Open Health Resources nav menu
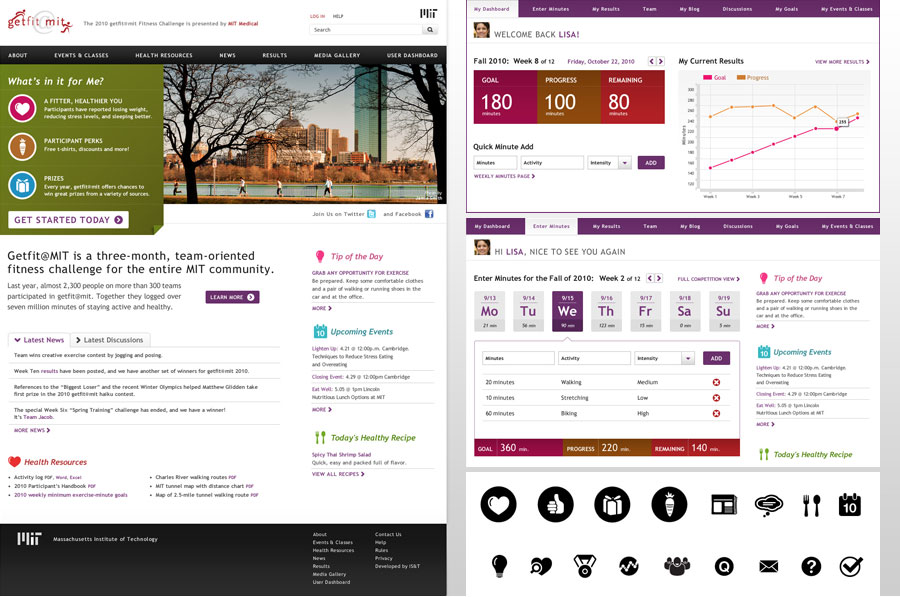Screen dimensions: 900x597 coord(164,55)
